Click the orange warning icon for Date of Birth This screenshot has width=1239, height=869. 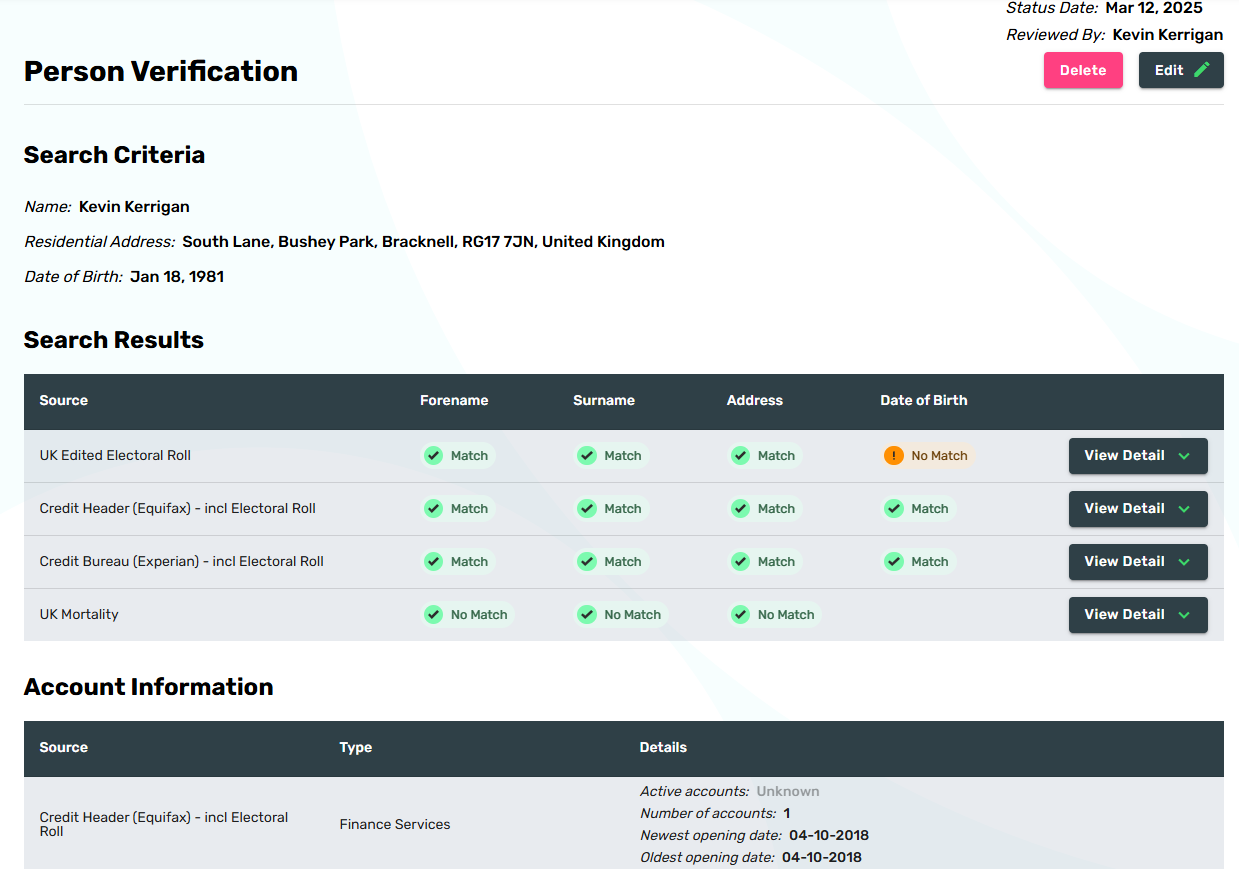(x=893, y=456)
